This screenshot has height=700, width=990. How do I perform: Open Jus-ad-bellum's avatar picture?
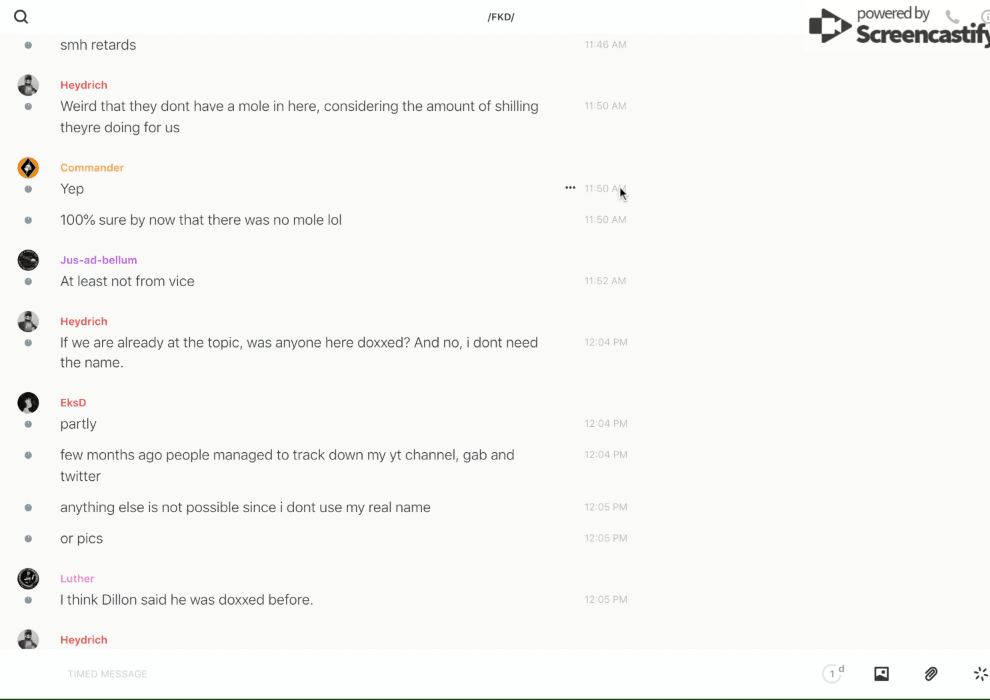pyautogui.click(x=28, y=260)
